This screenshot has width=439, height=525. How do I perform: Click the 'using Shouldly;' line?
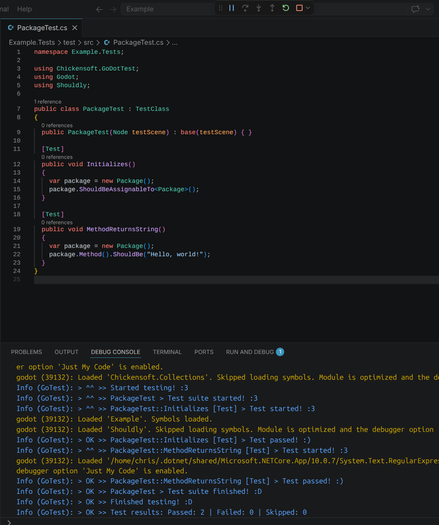62,85
